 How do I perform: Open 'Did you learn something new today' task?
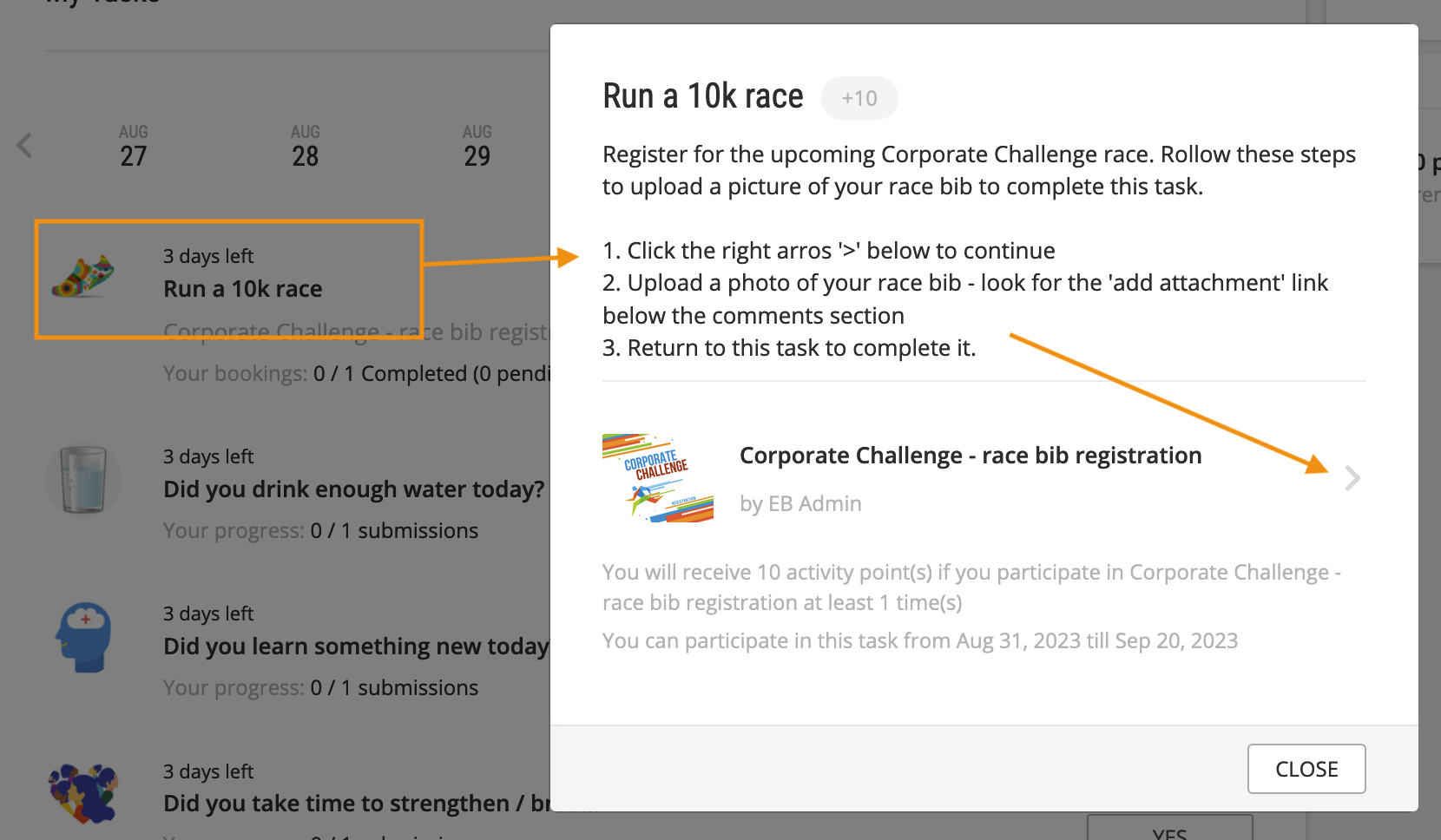tap(356, 646)
